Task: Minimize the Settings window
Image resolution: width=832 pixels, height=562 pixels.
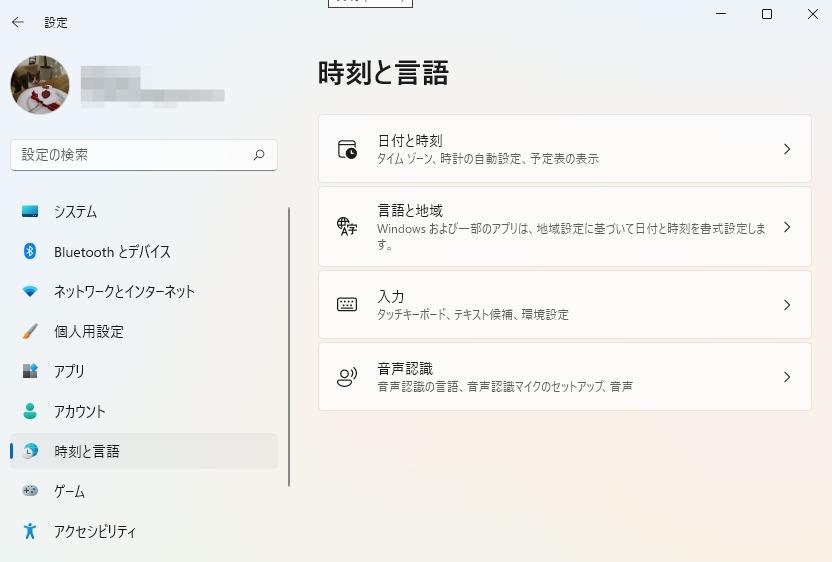Action: click(721, 14)
